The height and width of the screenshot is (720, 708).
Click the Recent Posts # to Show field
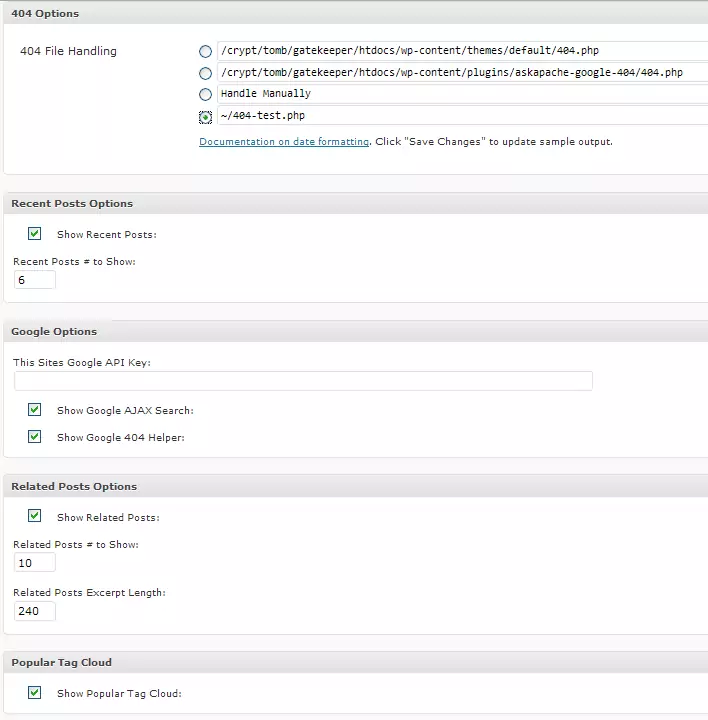click(35, 280)
